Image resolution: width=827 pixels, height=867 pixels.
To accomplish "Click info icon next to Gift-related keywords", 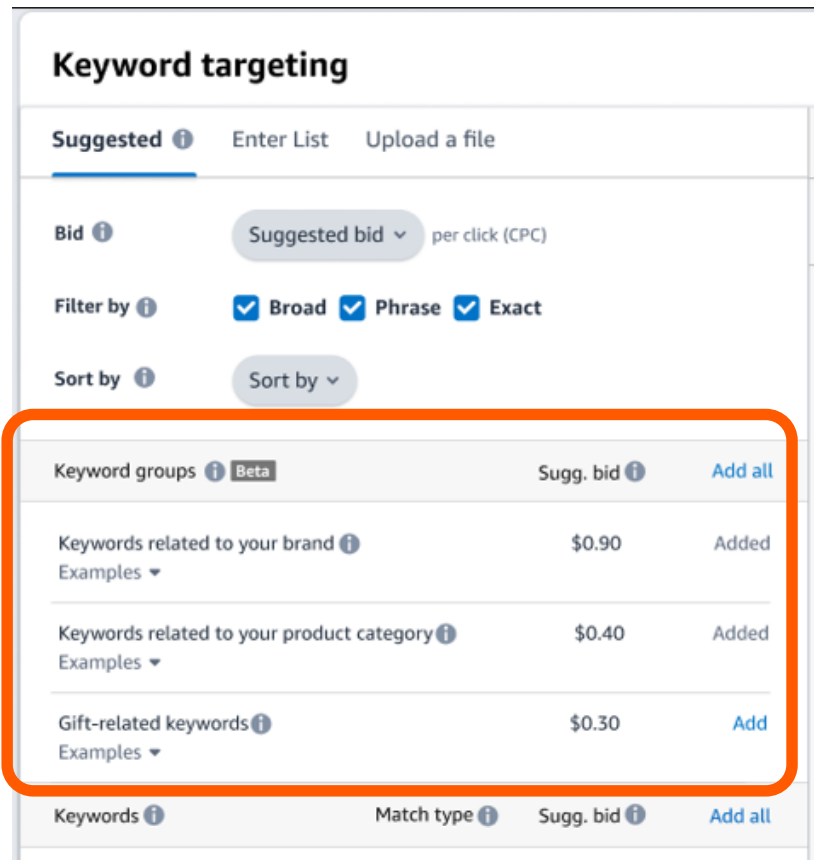I will point(261,724).
